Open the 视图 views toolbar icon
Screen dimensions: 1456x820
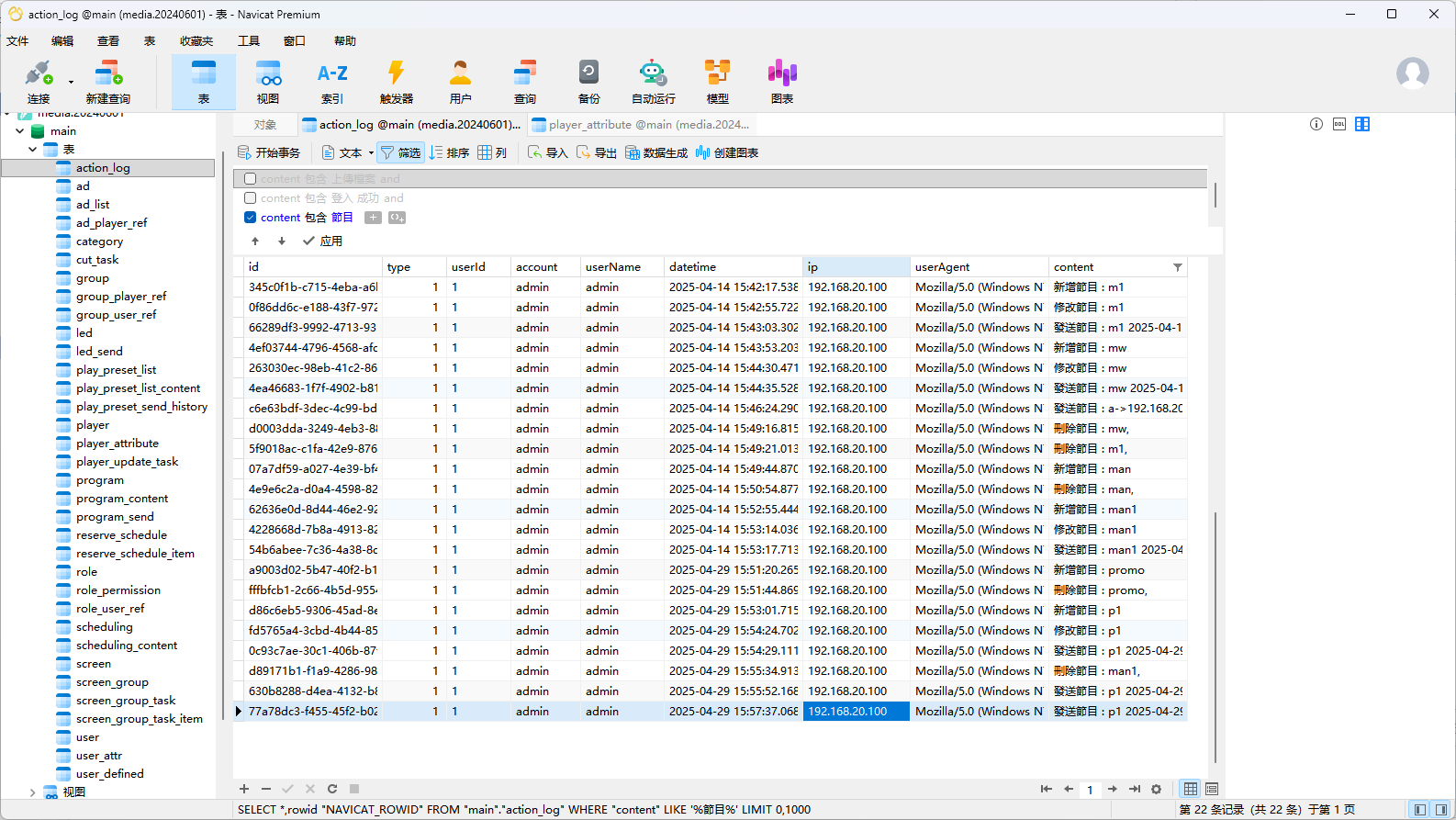click(x=268, y=82)
